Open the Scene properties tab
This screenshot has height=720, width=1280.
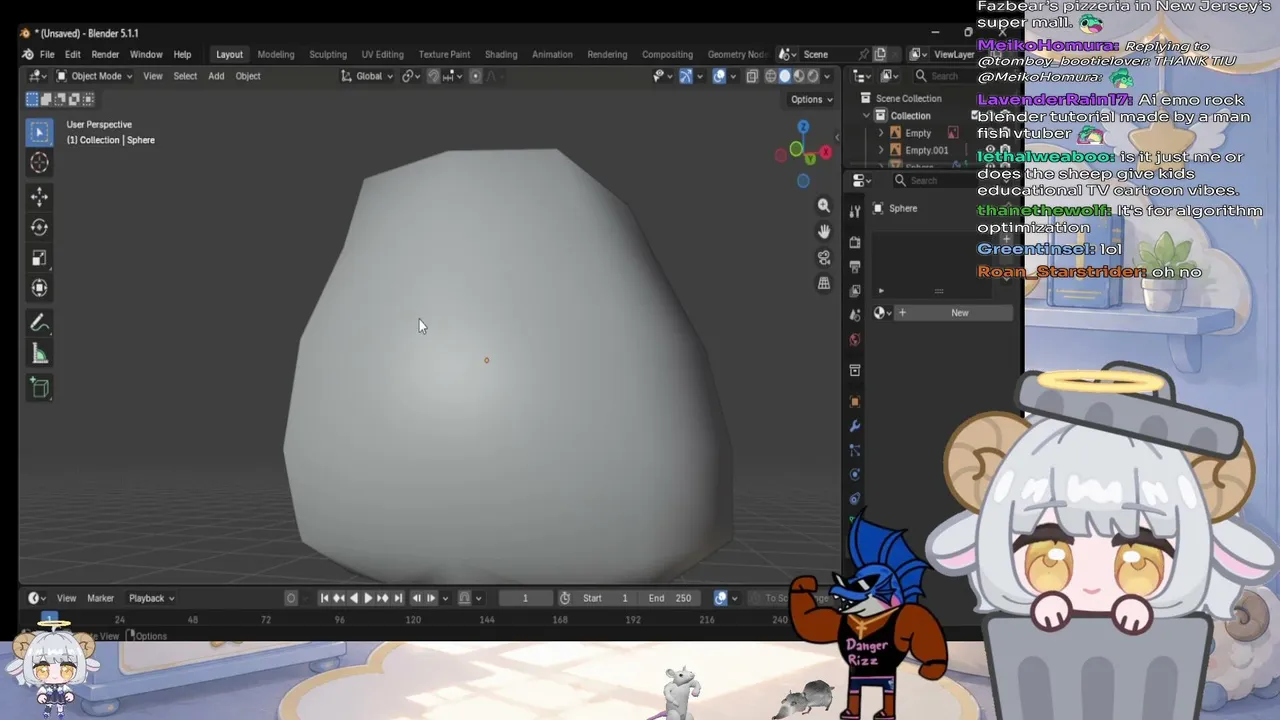click(855, 315)
